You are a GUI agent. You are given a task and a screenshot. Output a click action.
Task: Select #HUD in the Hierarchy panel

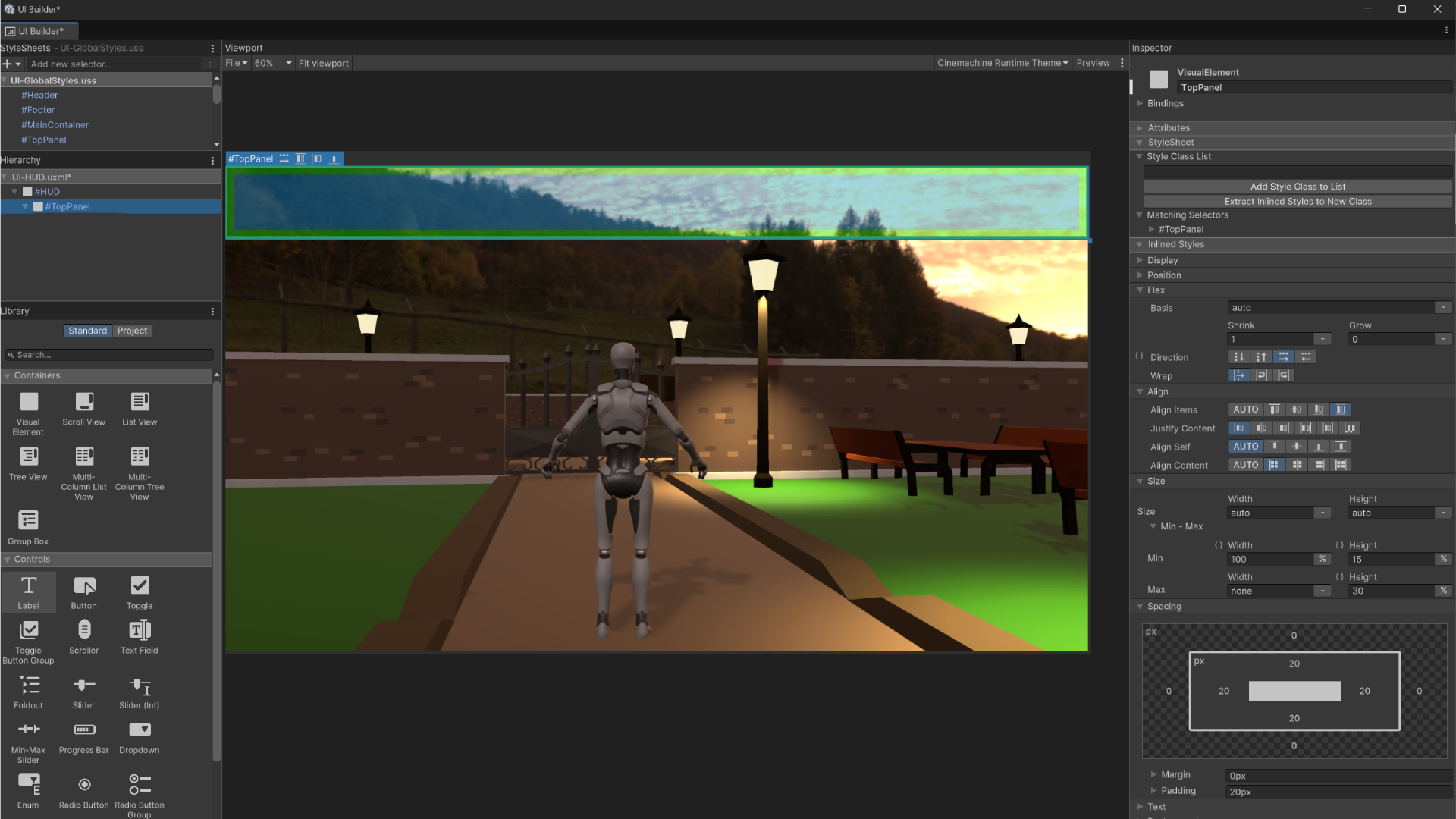[x=45, y=191]
